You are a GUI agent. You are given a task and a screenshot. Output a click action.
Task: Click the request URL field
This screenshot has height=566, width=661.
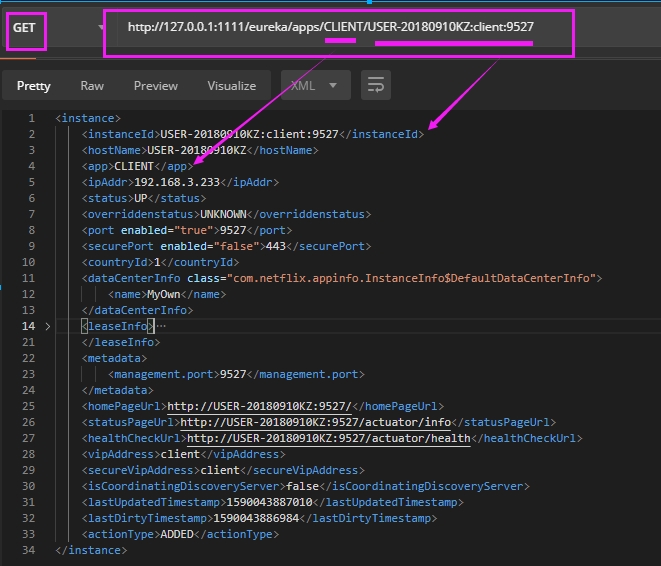pyautogui.click(x=331, y=27)
